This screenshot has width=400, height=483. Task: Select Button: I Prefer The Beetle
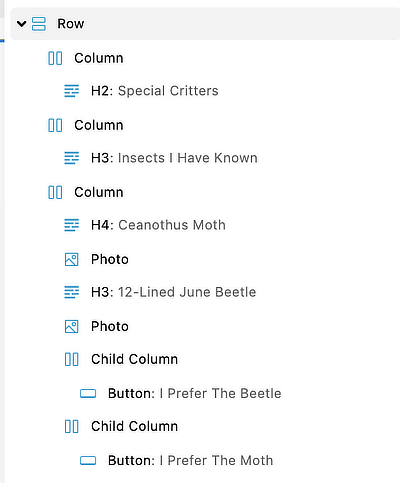[195, 394]
